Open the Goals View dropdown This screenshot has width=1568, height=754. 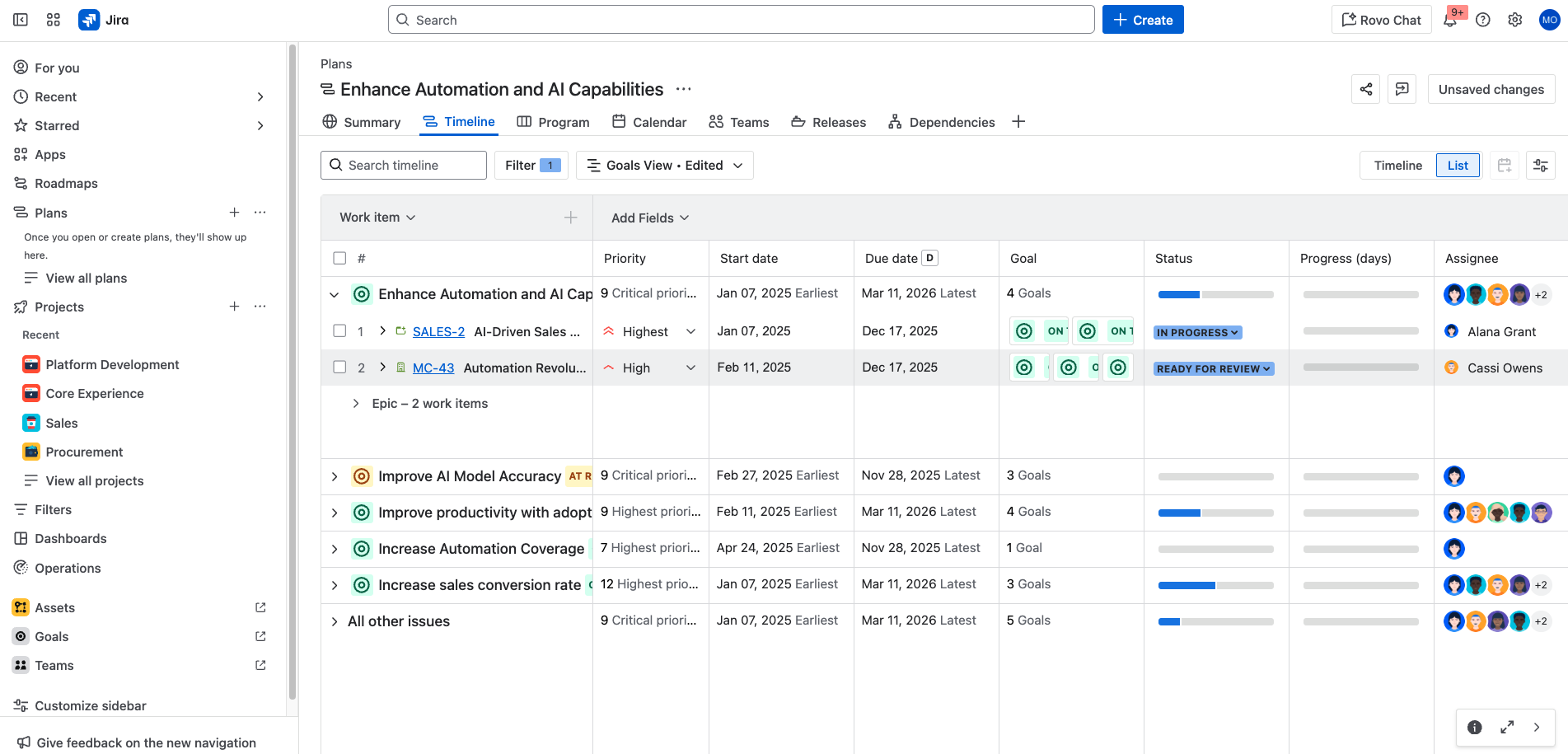tap(664, 166)
